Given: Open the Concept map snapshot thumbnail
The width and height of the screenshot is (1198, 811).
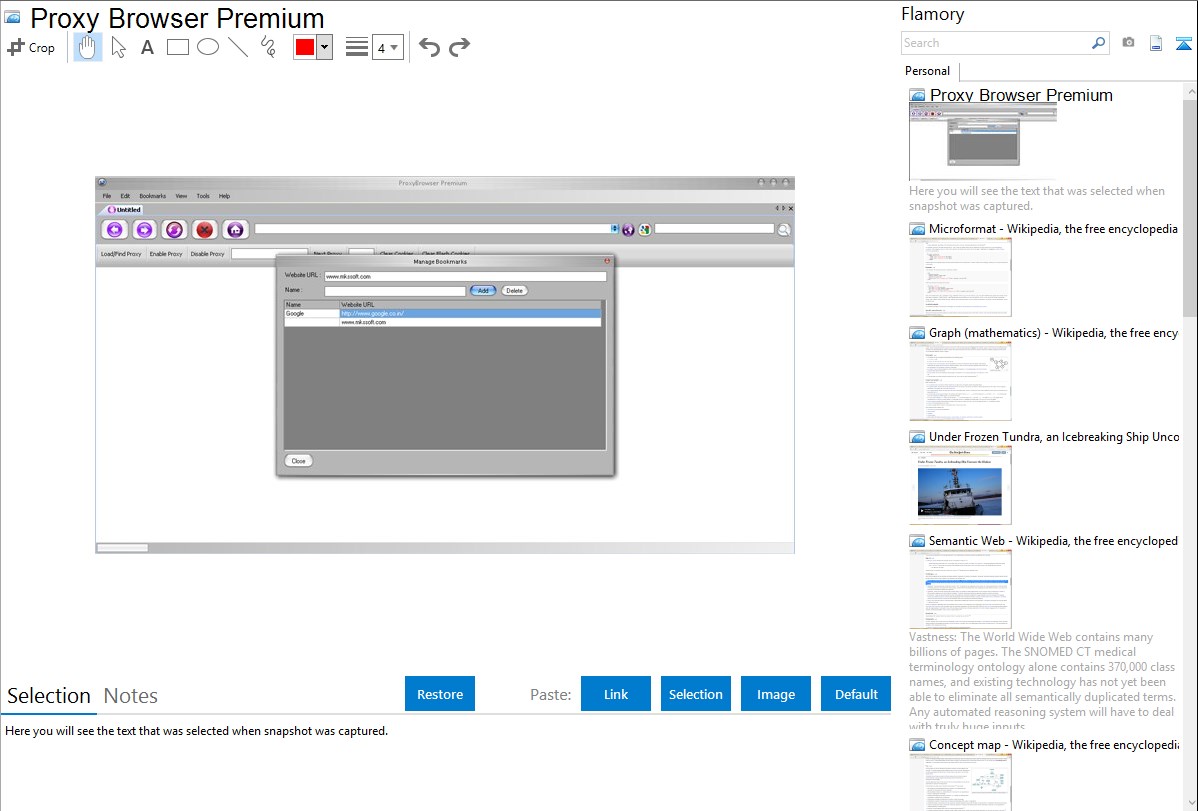Looking at the screenshot, I should tap(960, 782).
